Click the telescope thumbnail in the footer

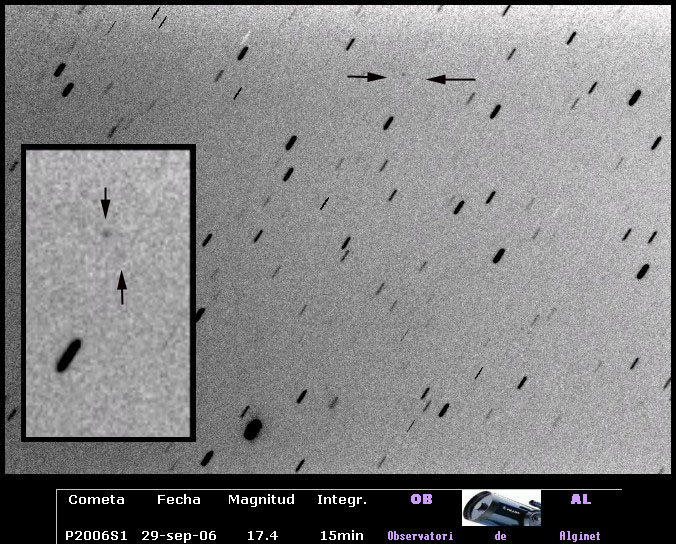[501, 508]
